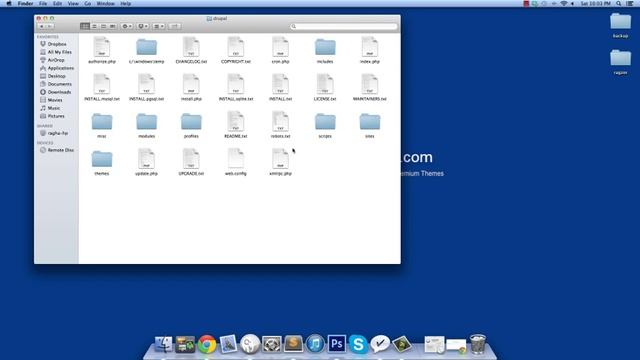The height and width of the screenshot is (360, 640).
Task: Switch Finder to Cover Flow view
Action: click(x=113, y=26)
